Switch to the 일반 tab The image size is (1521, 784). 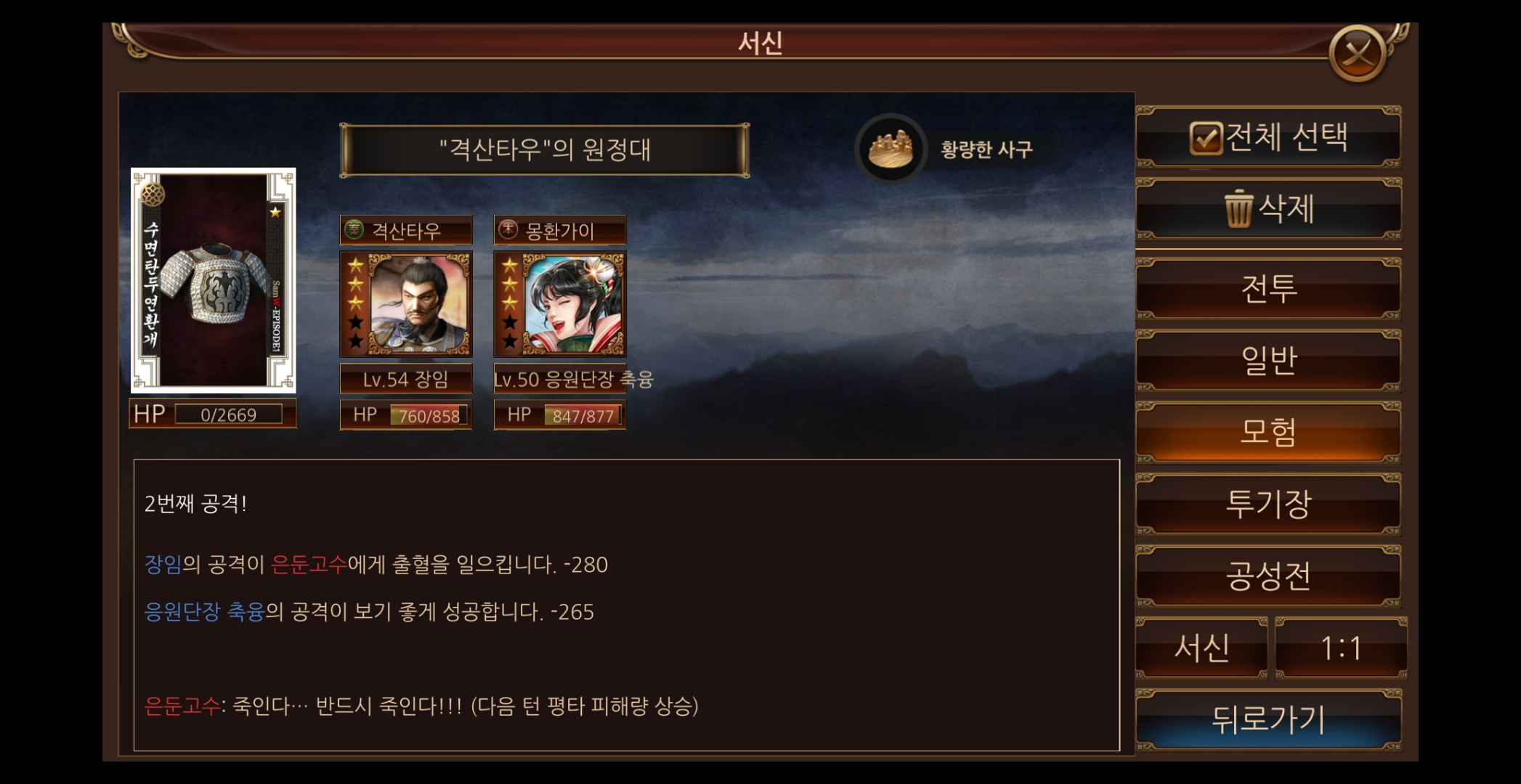point(1268,360)
